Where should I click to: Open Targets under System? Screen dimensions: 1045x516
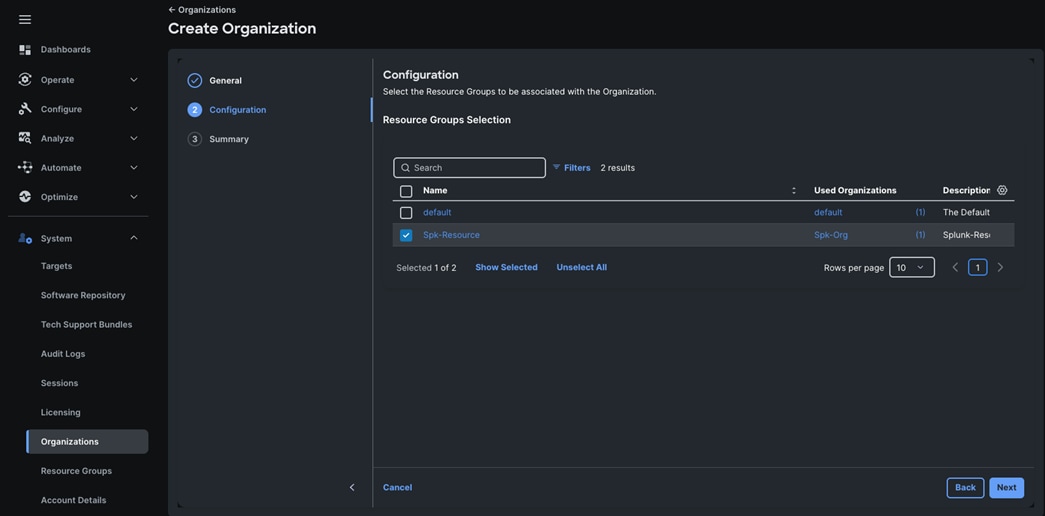click(56, 266)
